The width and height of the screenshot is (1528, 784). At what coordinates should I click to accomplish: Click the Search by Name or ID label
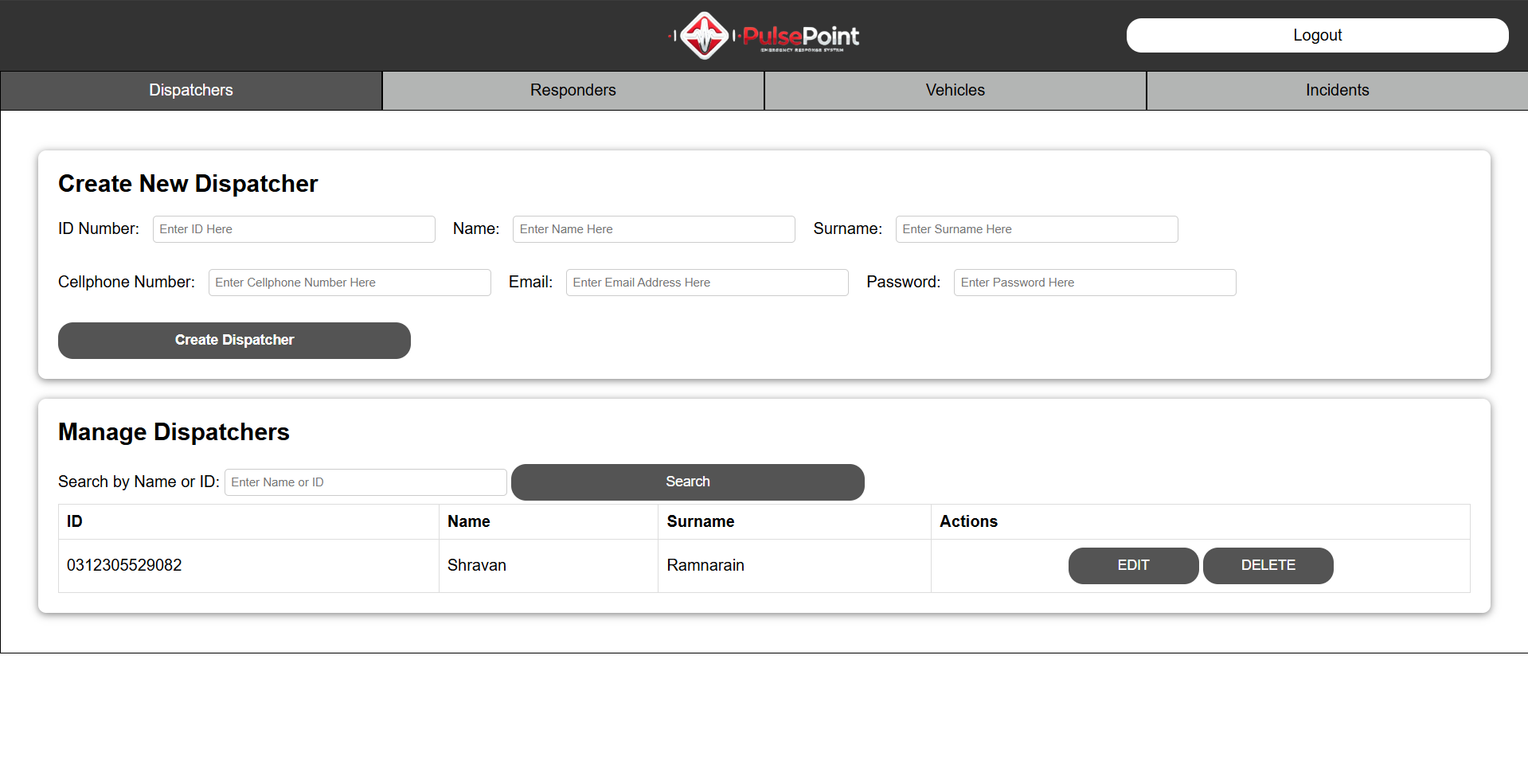click(139, 482)
